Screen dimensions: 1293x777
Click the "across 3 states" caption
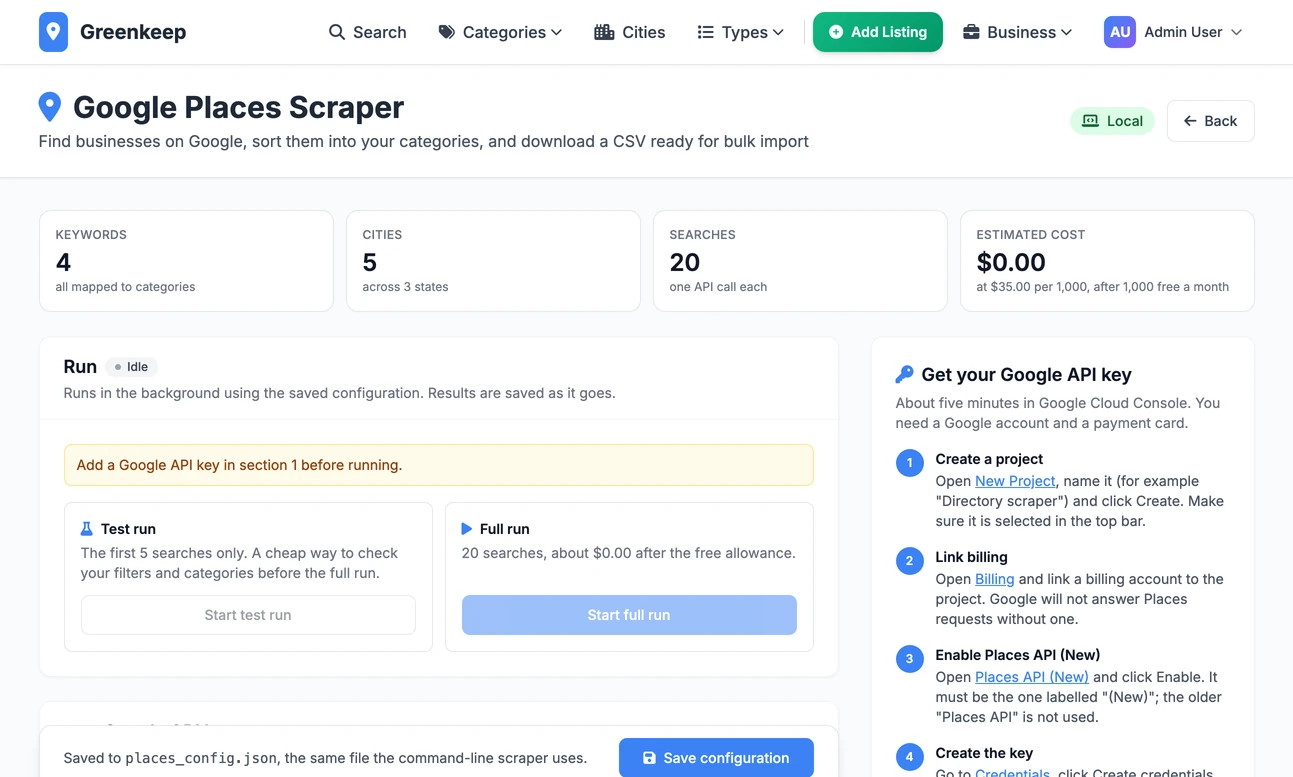[x=405, y=287]
